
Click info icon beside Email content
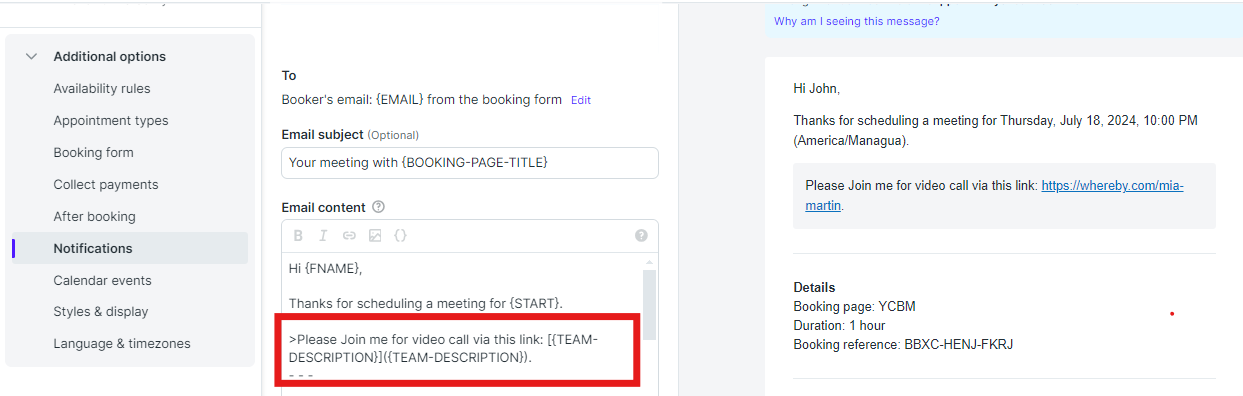[378, 207]
